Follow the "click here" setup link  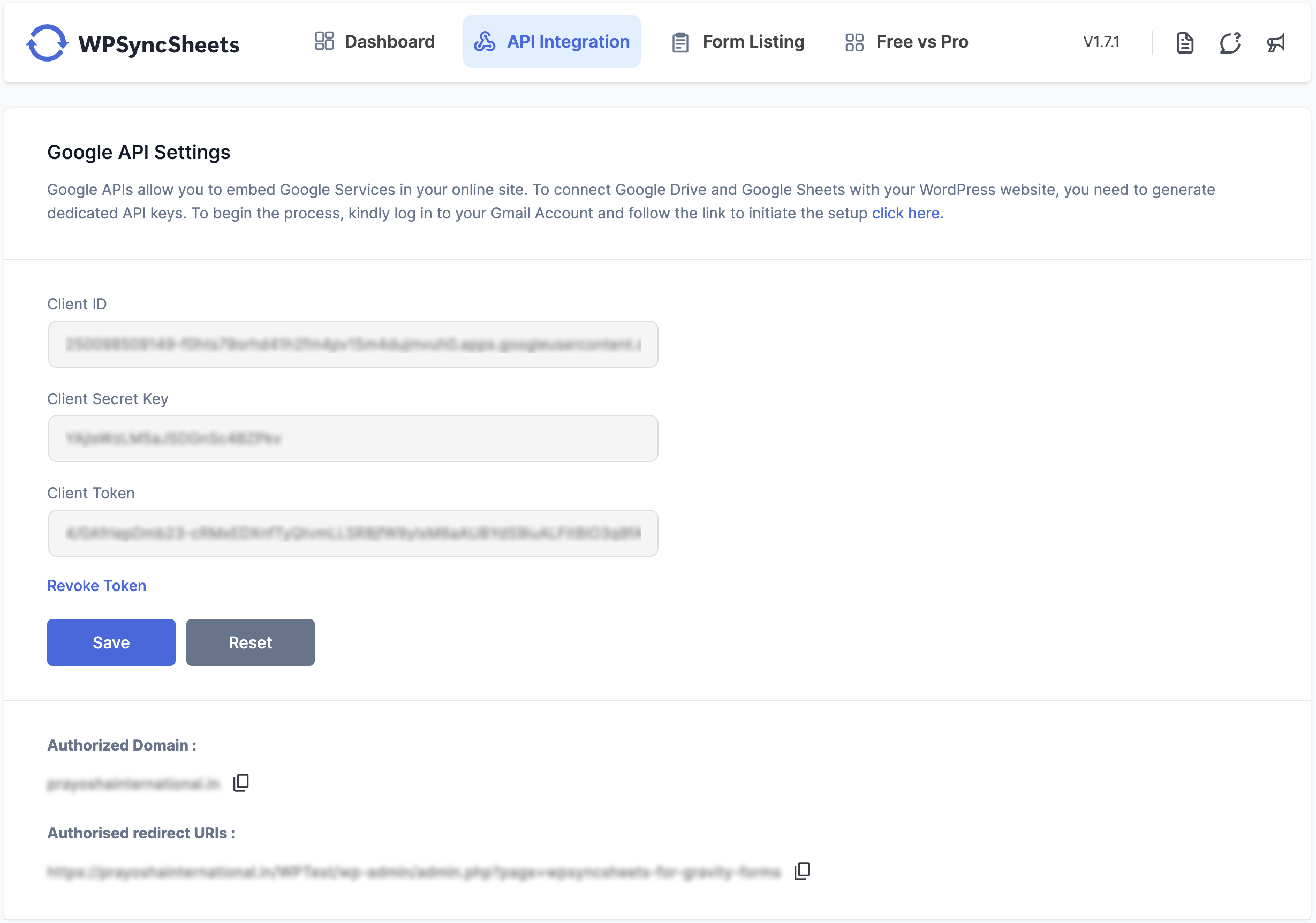point(907,213)
